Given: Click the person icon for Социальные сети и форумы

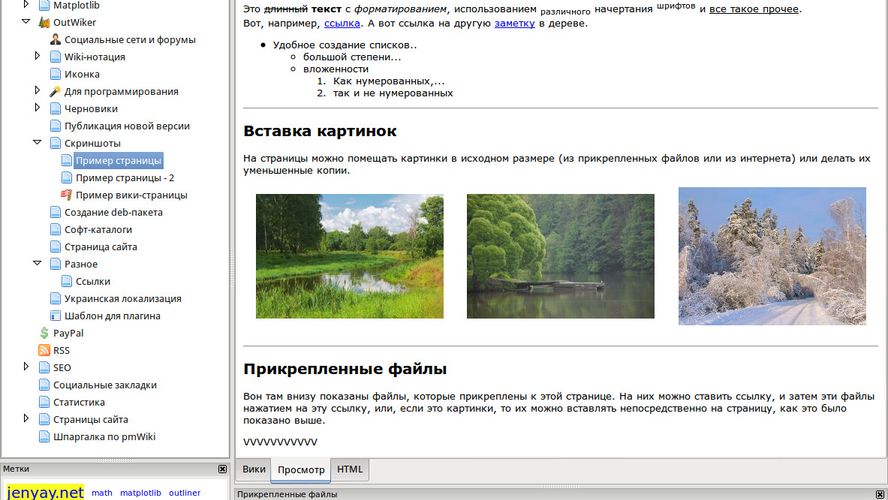Looking at the screenshot, I should [x=56, y=40].
